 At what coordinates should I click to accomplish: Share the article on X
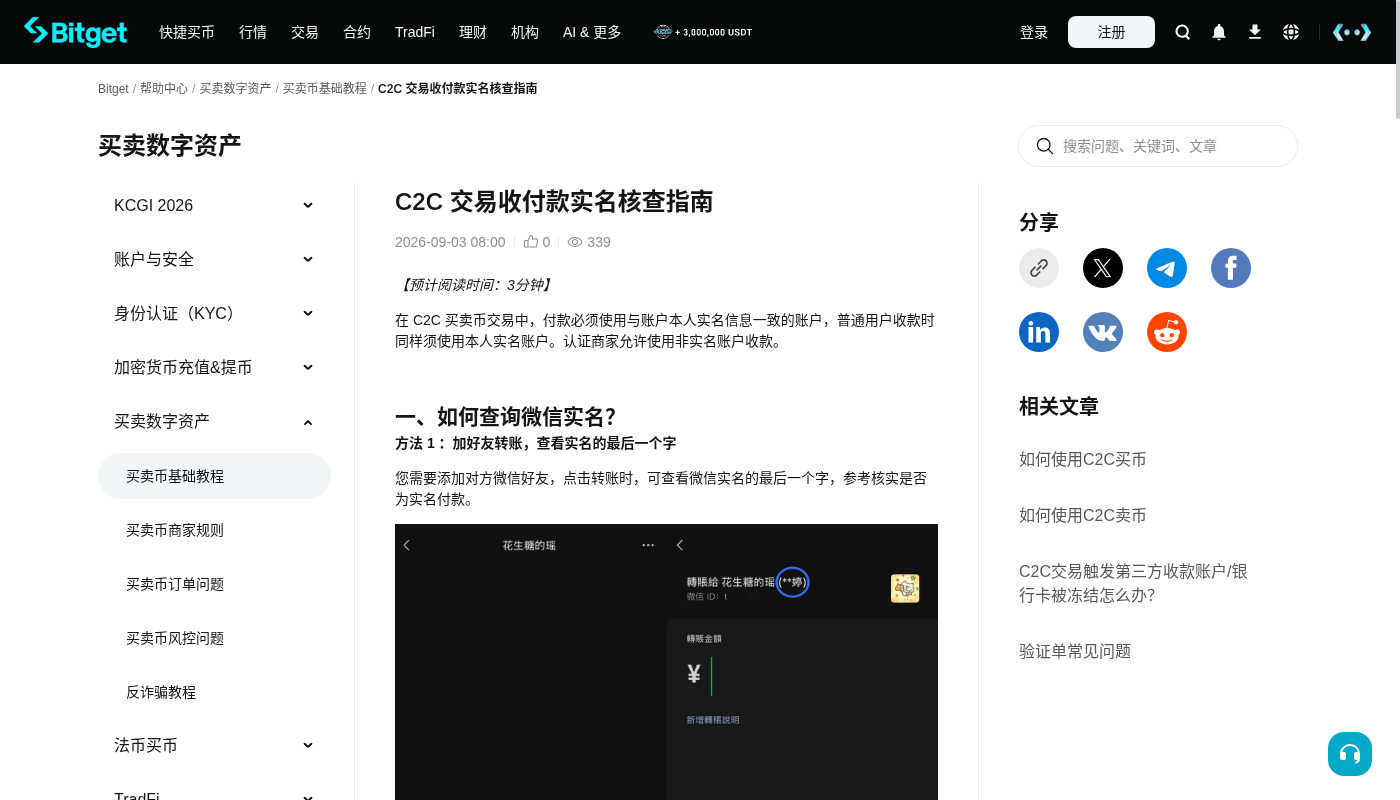pos(1103,268)
